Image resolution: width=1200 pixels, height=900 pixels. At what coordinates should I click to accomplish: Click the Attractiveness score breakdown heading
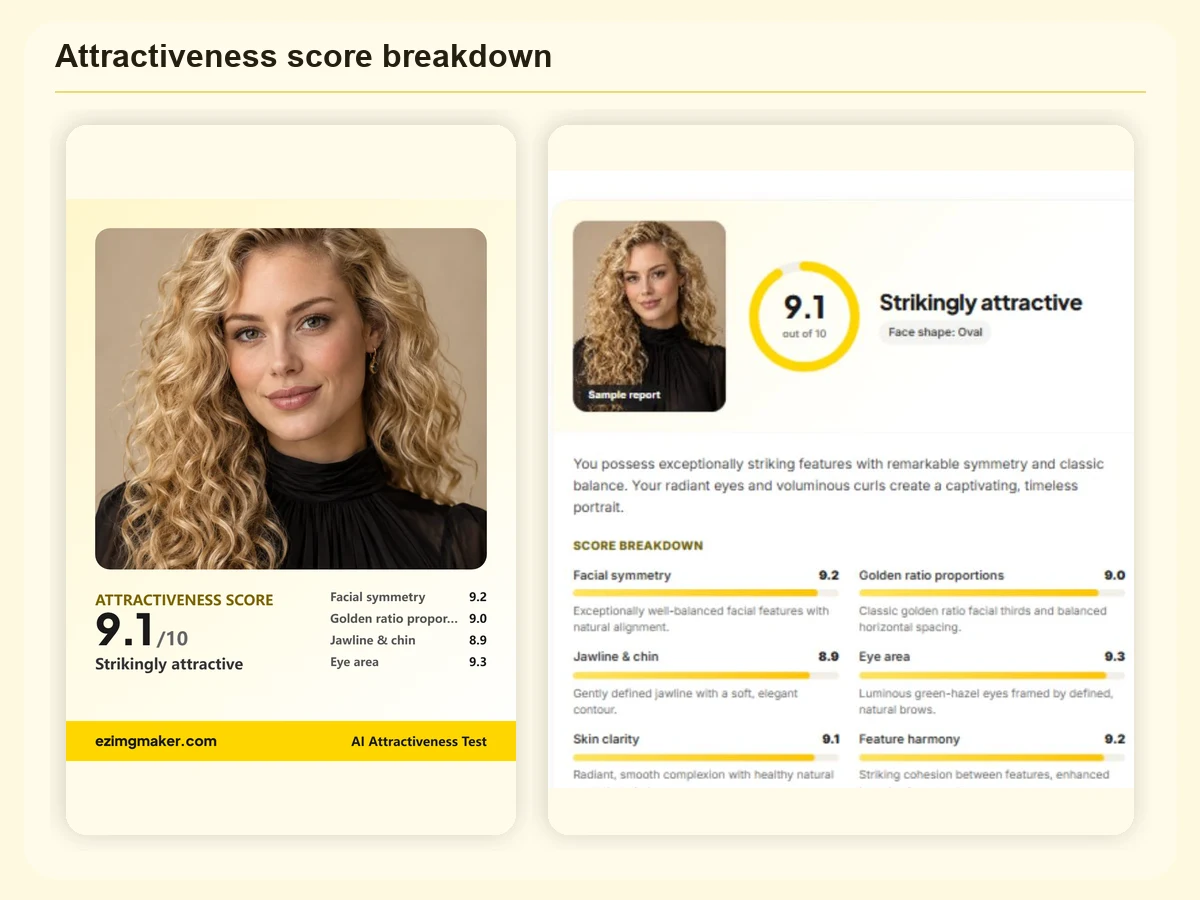coord(303,56)
